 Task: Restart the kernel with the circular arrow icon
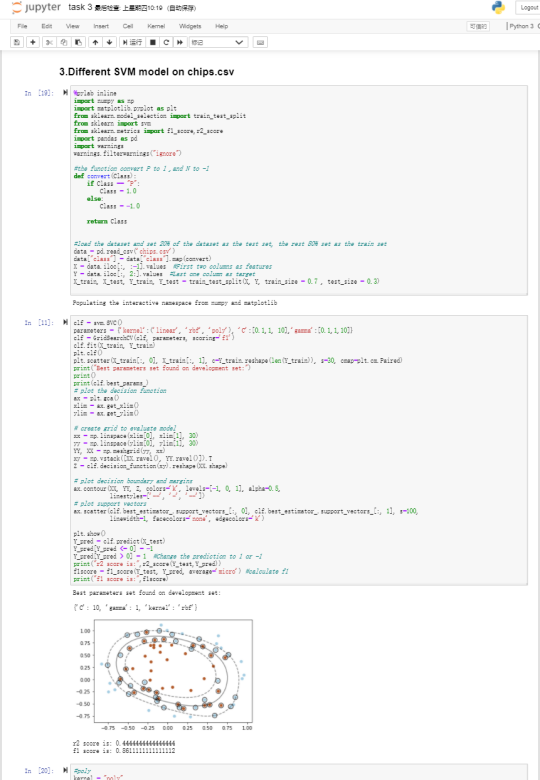[166, 42]
